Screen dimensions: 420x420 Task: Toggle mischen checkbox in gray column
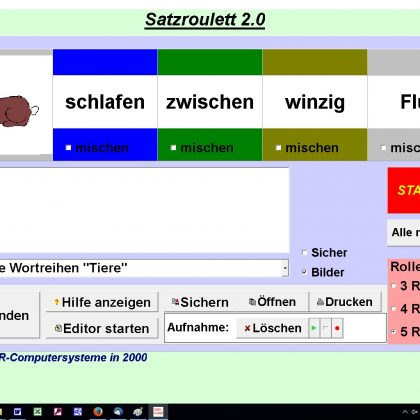pos(384,147)
